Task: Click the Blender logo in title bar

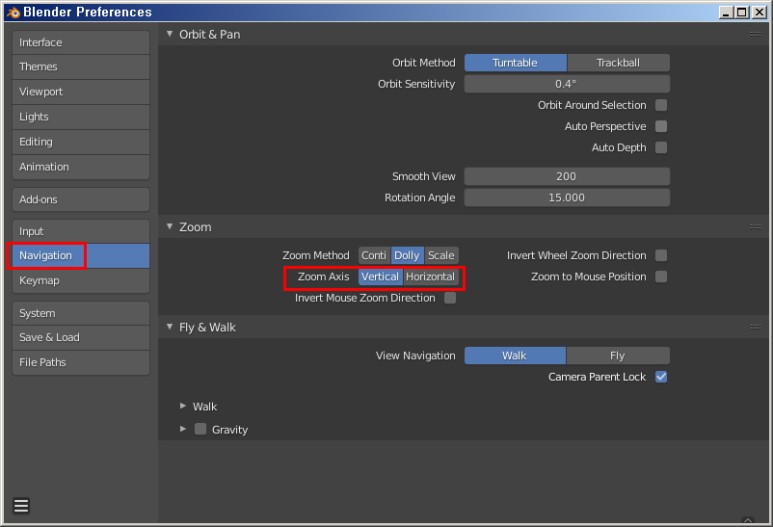Action: [12, 12]
